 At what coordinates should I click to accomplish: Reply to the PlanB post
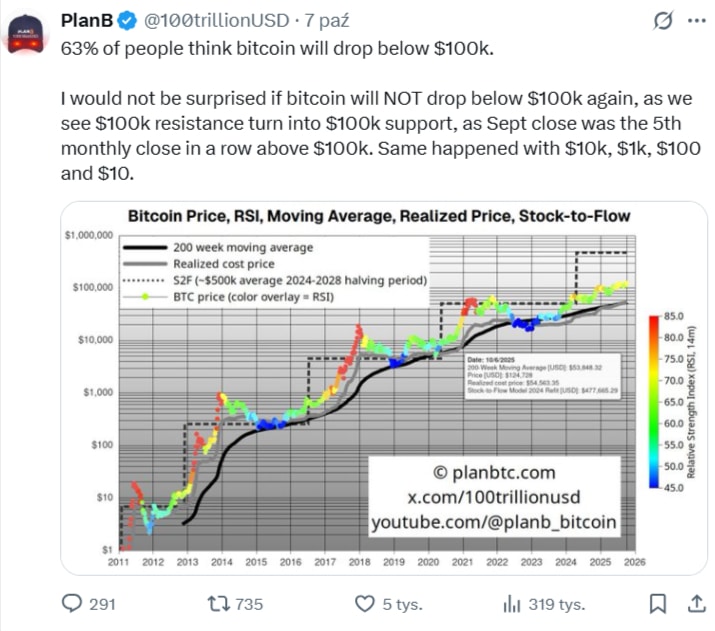point(73,603)
